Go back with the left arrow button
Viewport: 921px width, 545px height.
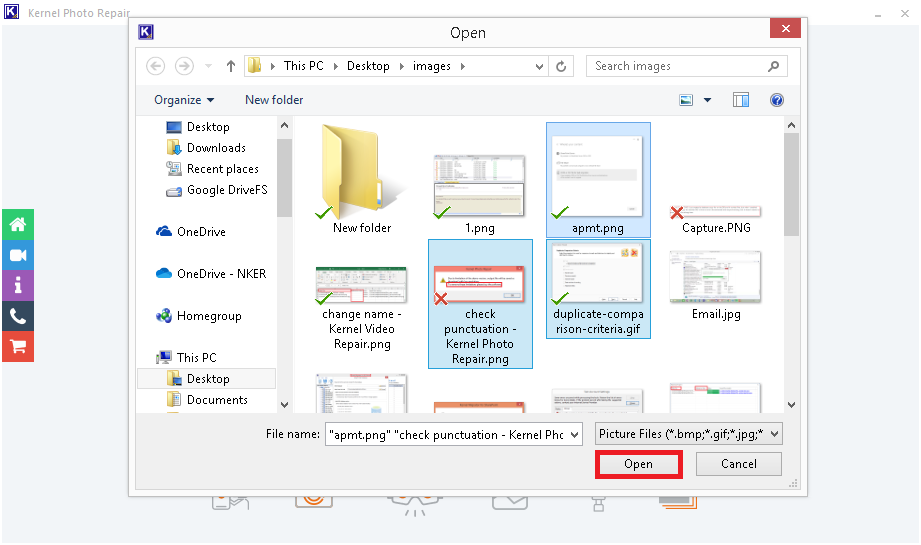(156, 66)
